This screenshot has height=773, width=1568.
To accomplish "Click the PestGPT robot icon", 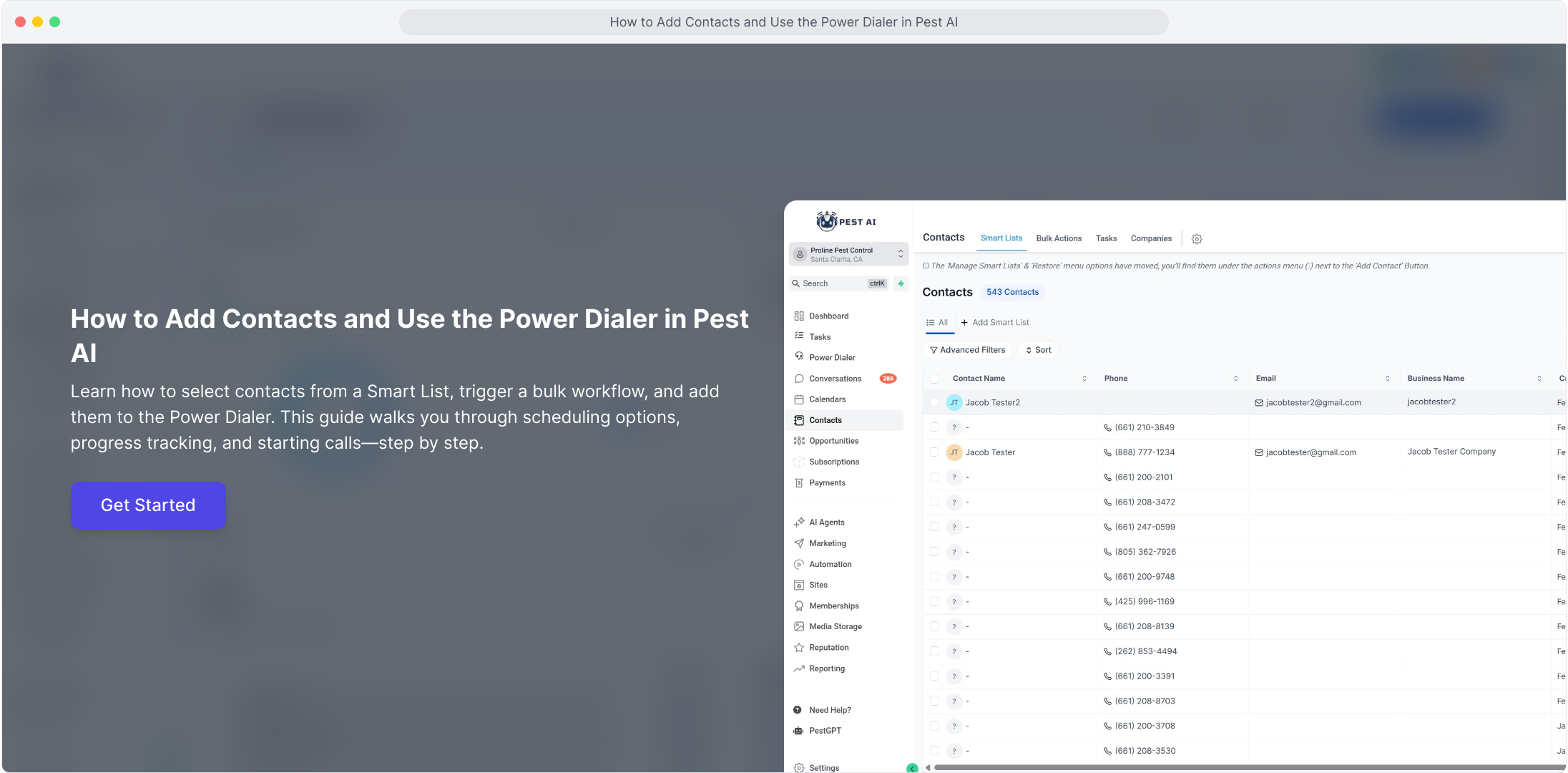I will tap(798, 731).
